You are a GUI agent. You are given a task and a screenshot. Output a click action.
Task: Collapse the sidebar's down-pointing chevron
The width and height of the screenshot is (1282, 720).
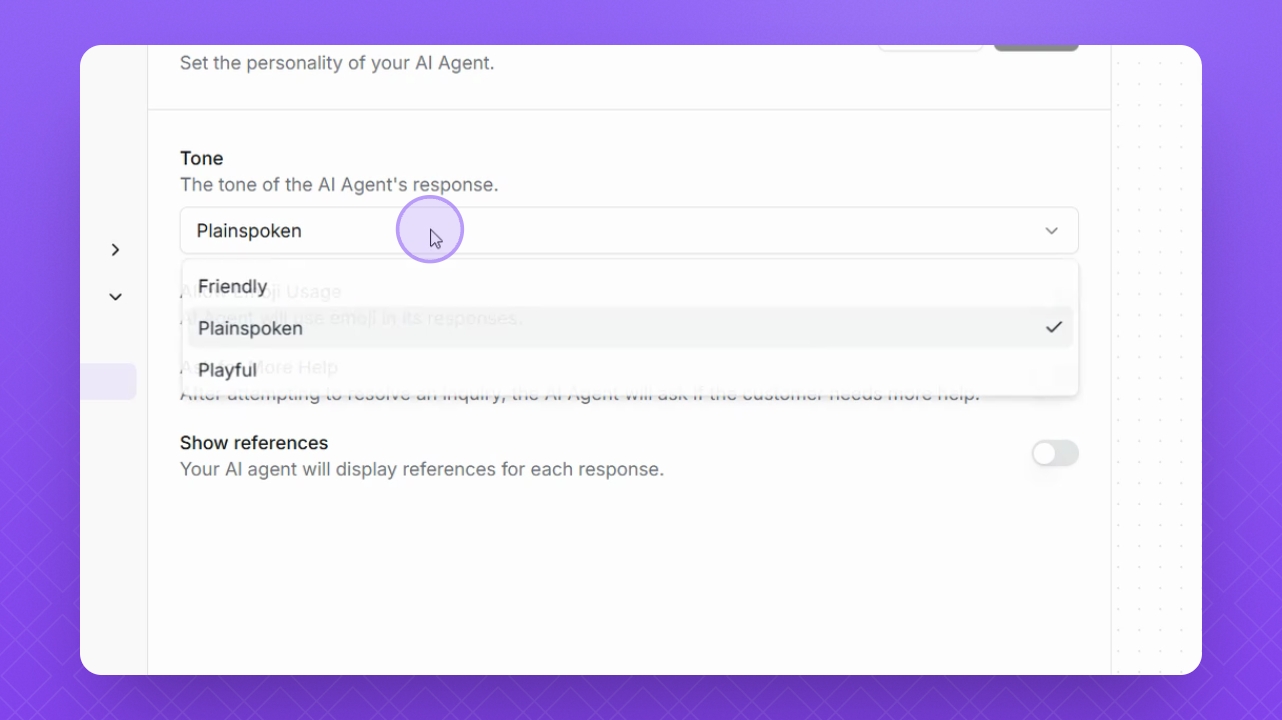(116, 297)
